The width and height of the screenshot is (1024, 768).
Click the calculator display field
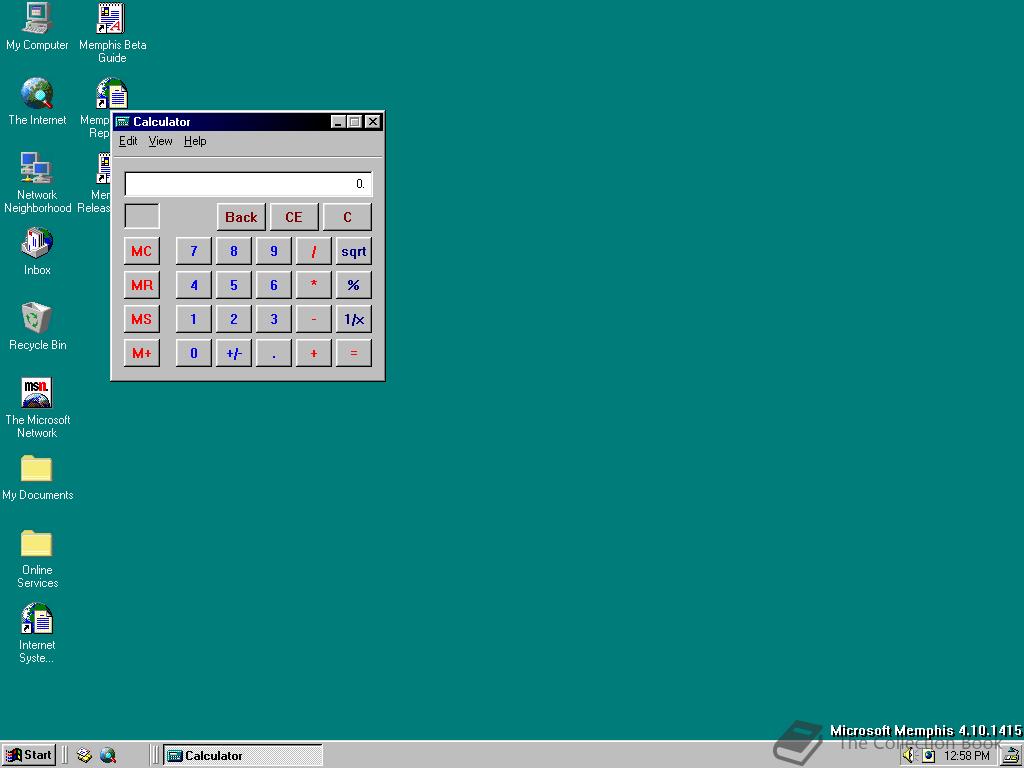coord(248,184)
